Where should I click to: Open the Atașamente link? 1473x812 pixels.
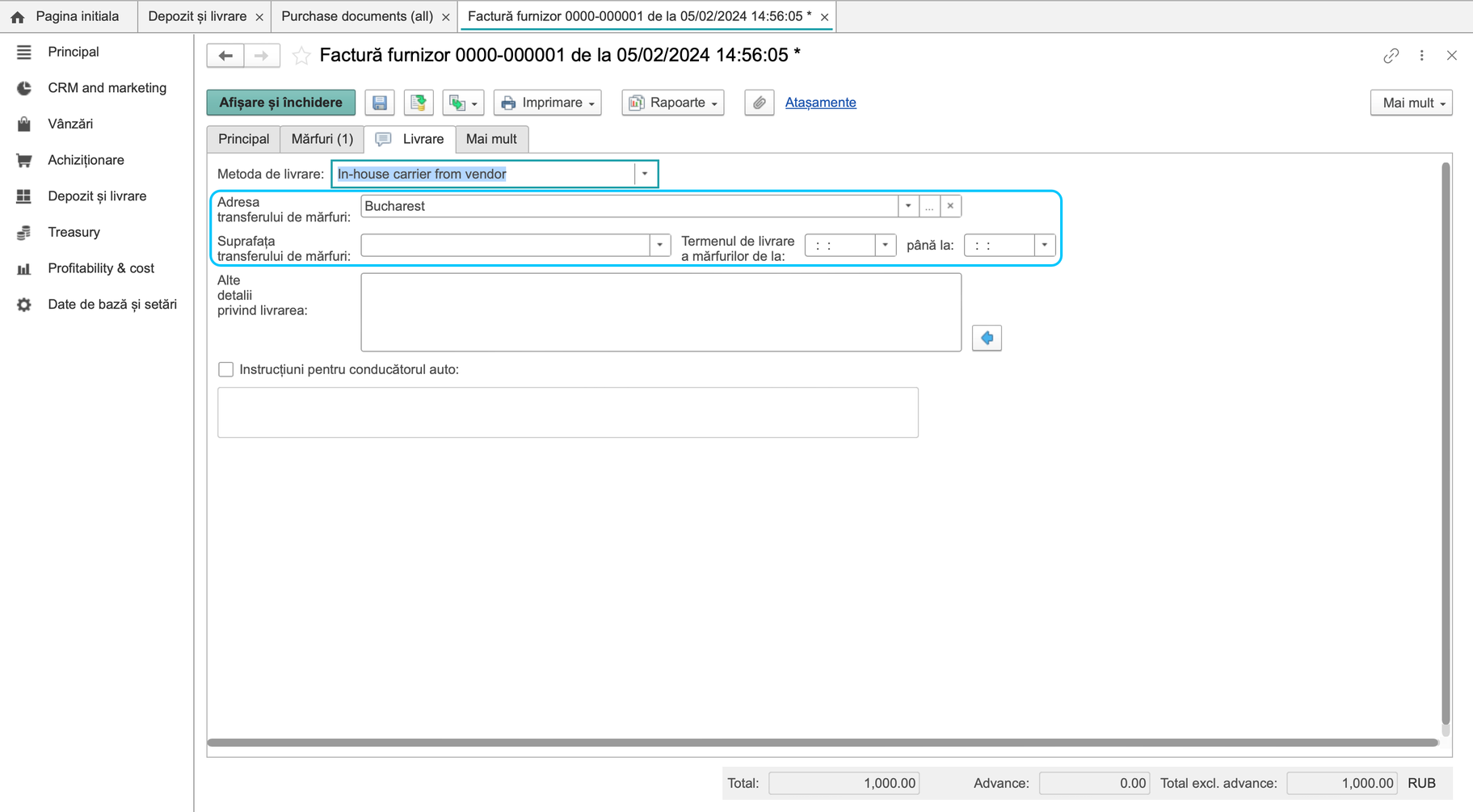coord(820,103)
